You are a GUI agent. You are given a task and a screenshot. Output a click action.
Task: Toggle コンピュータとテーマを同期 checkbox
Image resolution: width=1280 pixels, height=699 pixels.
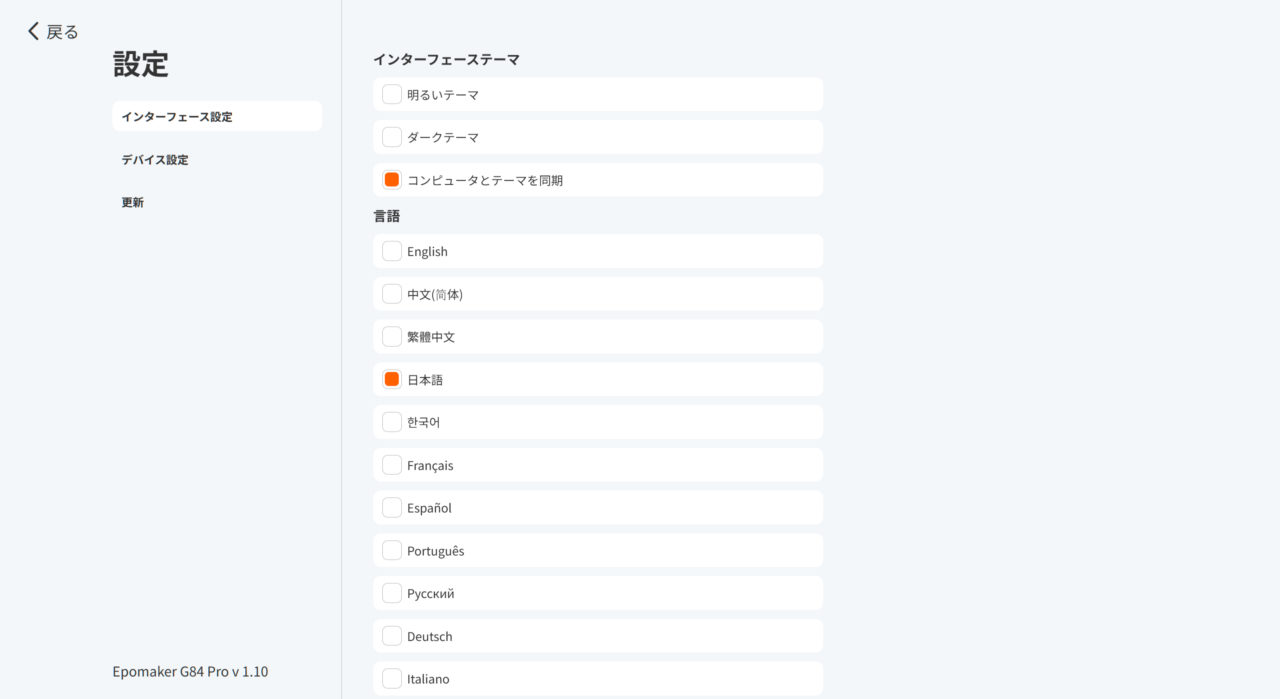pyautogui.click(x=392, y=180)
